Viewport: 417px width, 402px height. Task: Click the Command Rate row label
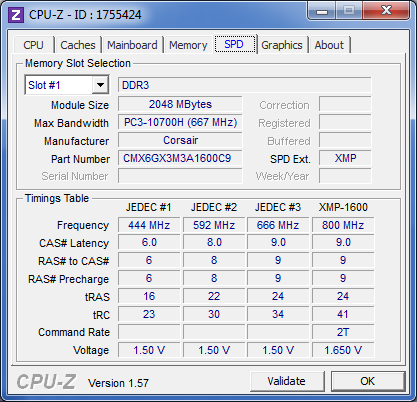tap(74, 332)
